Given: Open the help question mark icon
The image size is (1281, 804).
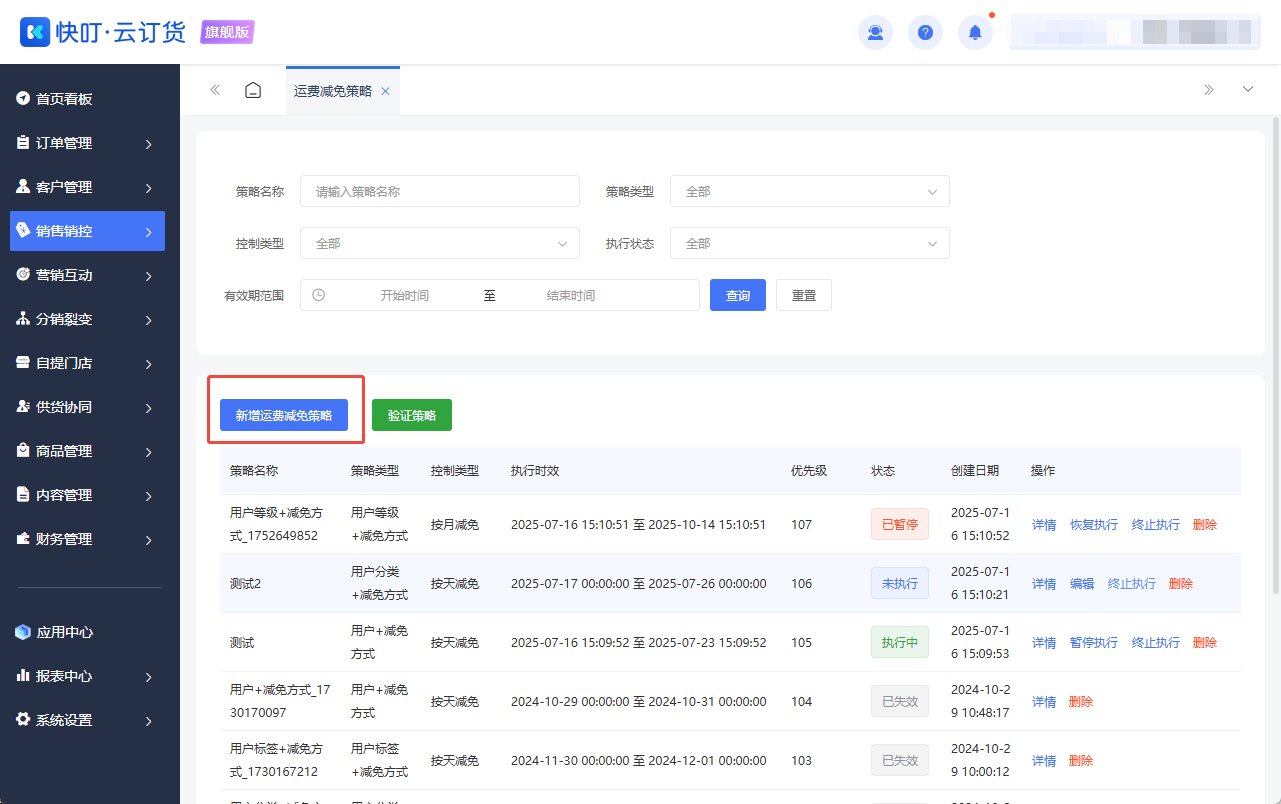Looking at the screenshot, I should (x=926, y=32).
